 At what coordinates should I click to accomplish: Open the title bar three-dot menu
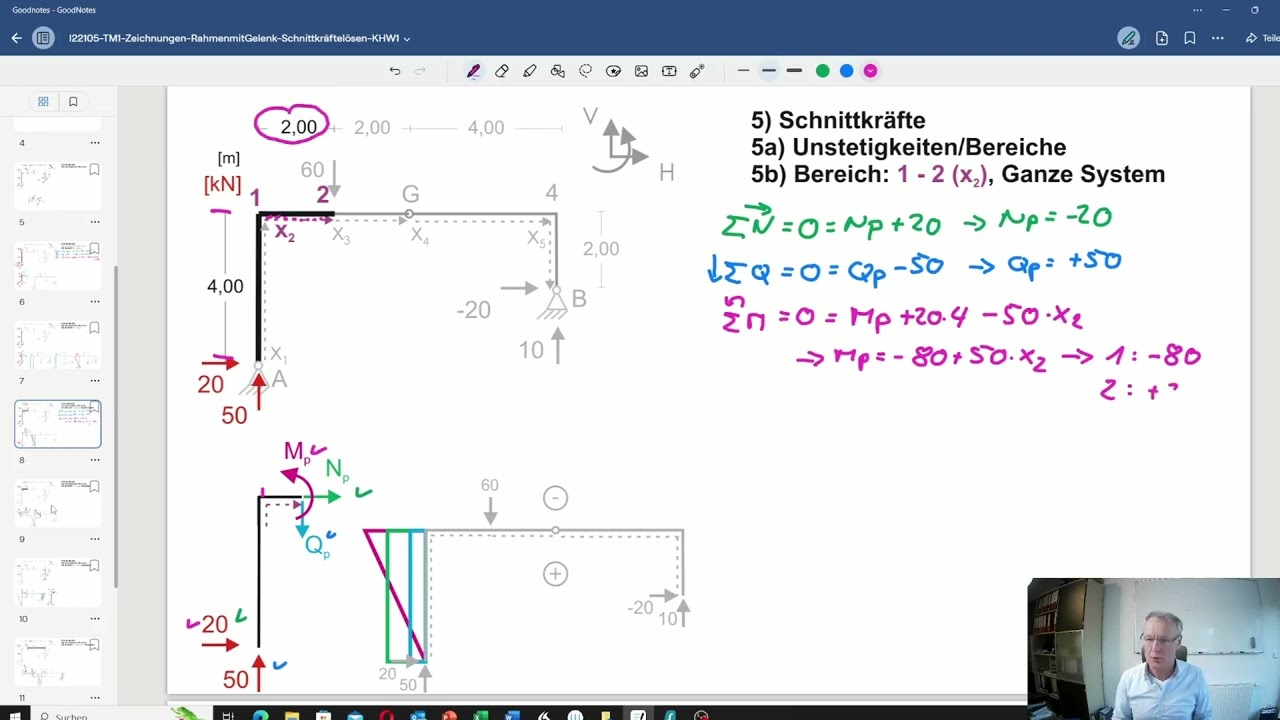coord(1197,10)
